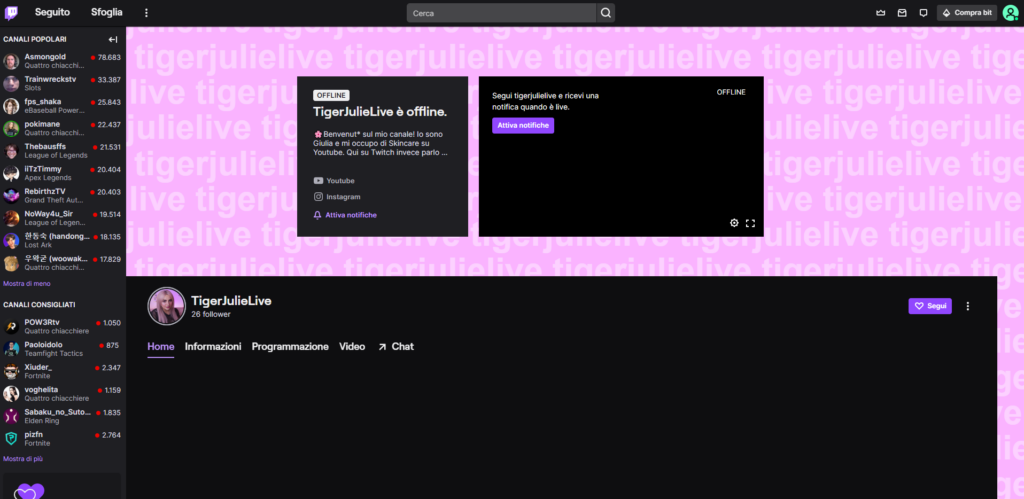
Task: Click Paoloidolo channel avatar
Action: (11, 349)
